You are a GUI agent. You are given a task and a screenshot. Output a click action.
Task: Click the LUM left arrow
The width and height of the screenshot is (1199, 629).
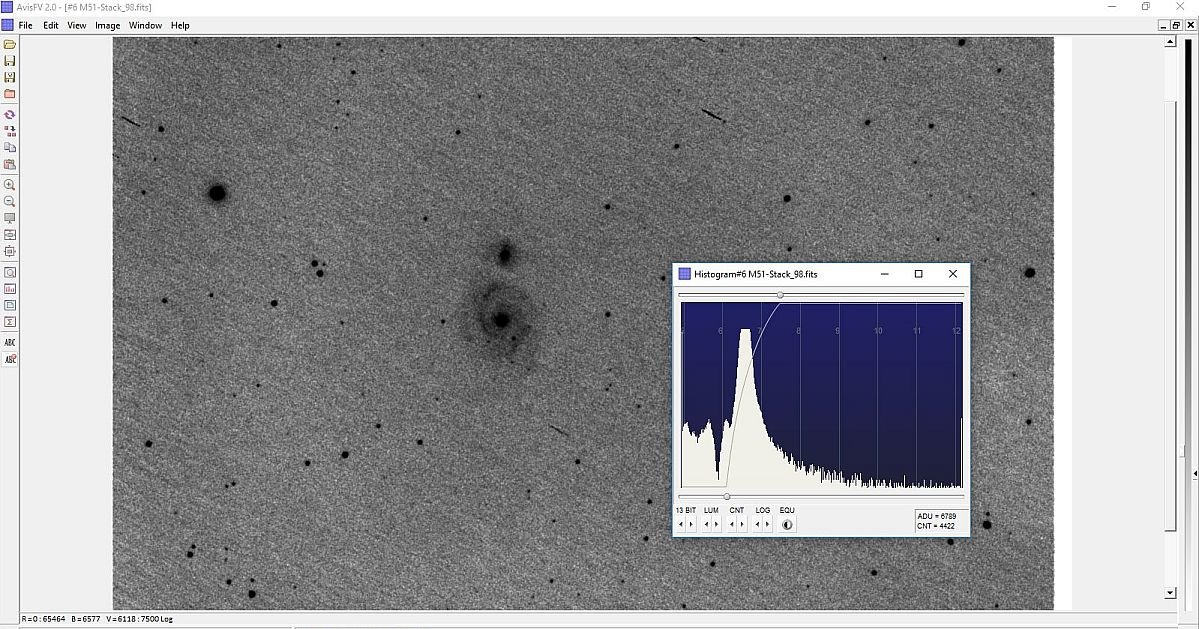(x=706, y=524)
